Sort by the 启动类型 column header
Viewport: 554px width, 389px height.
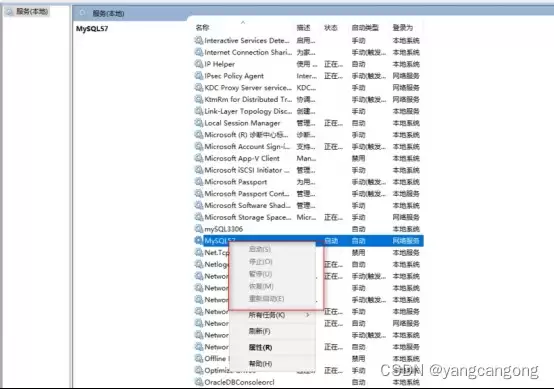click(365, 28)
